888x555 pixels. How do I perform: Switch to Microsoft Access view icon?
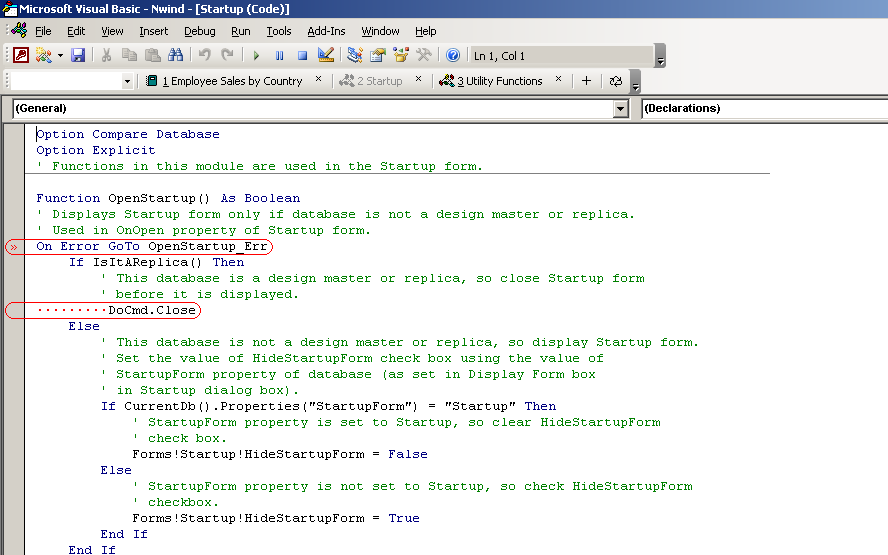coord(21,55)
